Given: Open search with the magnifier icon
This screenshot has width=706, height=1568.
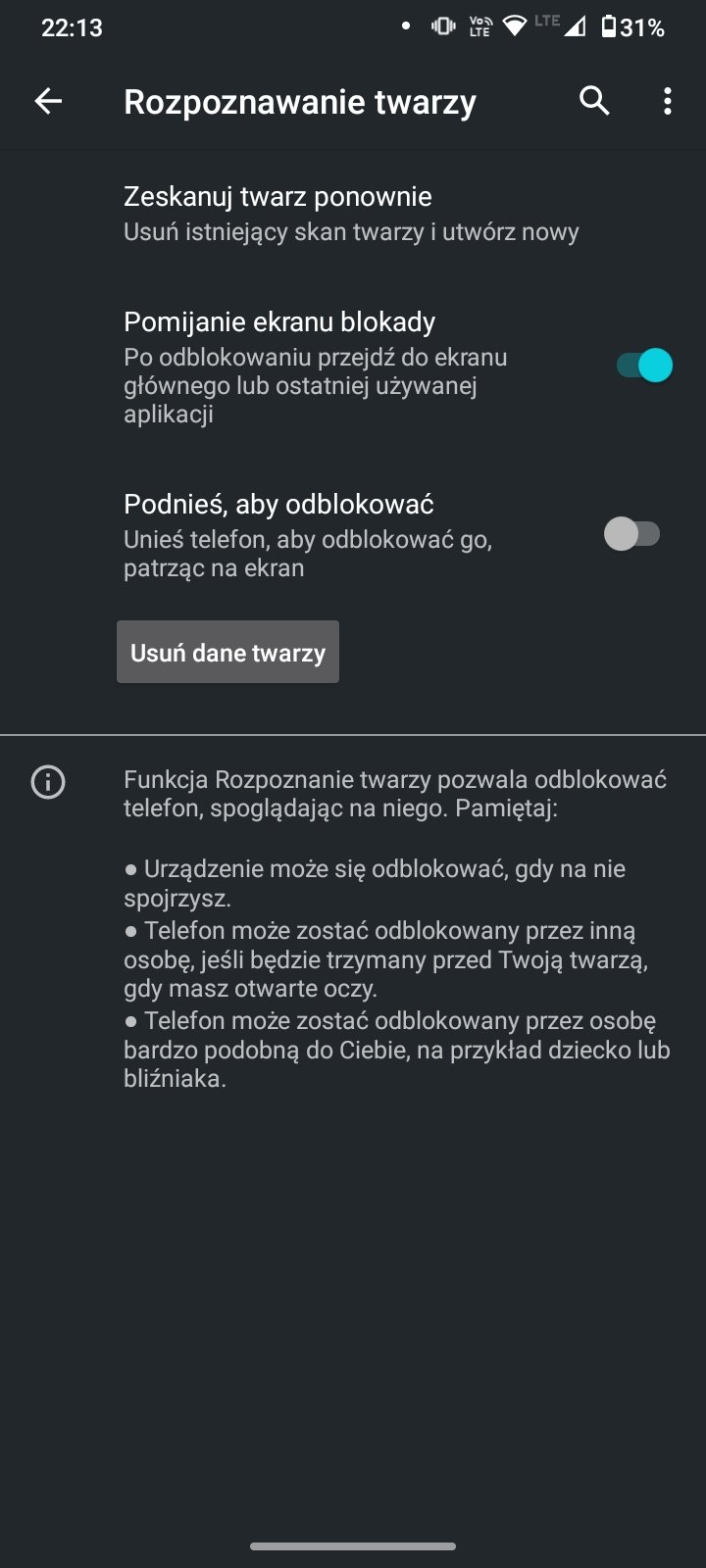Looking at the screenshot, I should tap(594, 101).
